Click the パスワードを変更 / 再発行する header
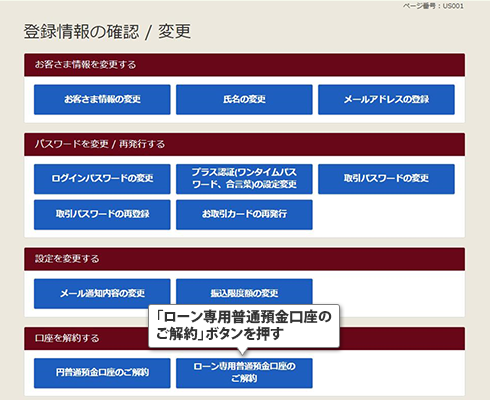 [244, 144]
